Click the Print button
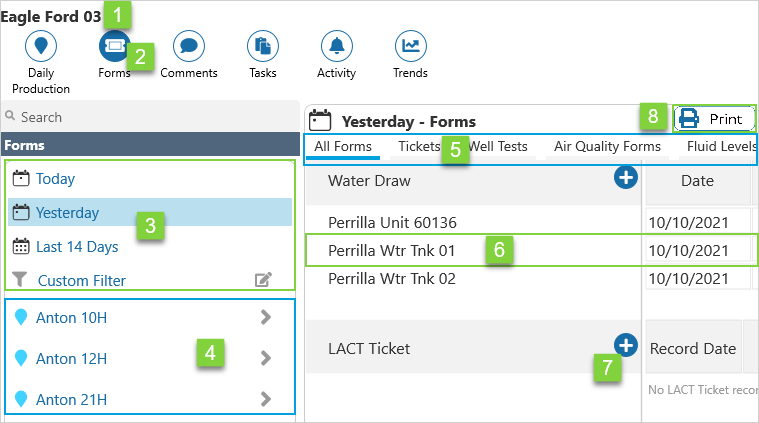759x423 pixels. (714, 119)
